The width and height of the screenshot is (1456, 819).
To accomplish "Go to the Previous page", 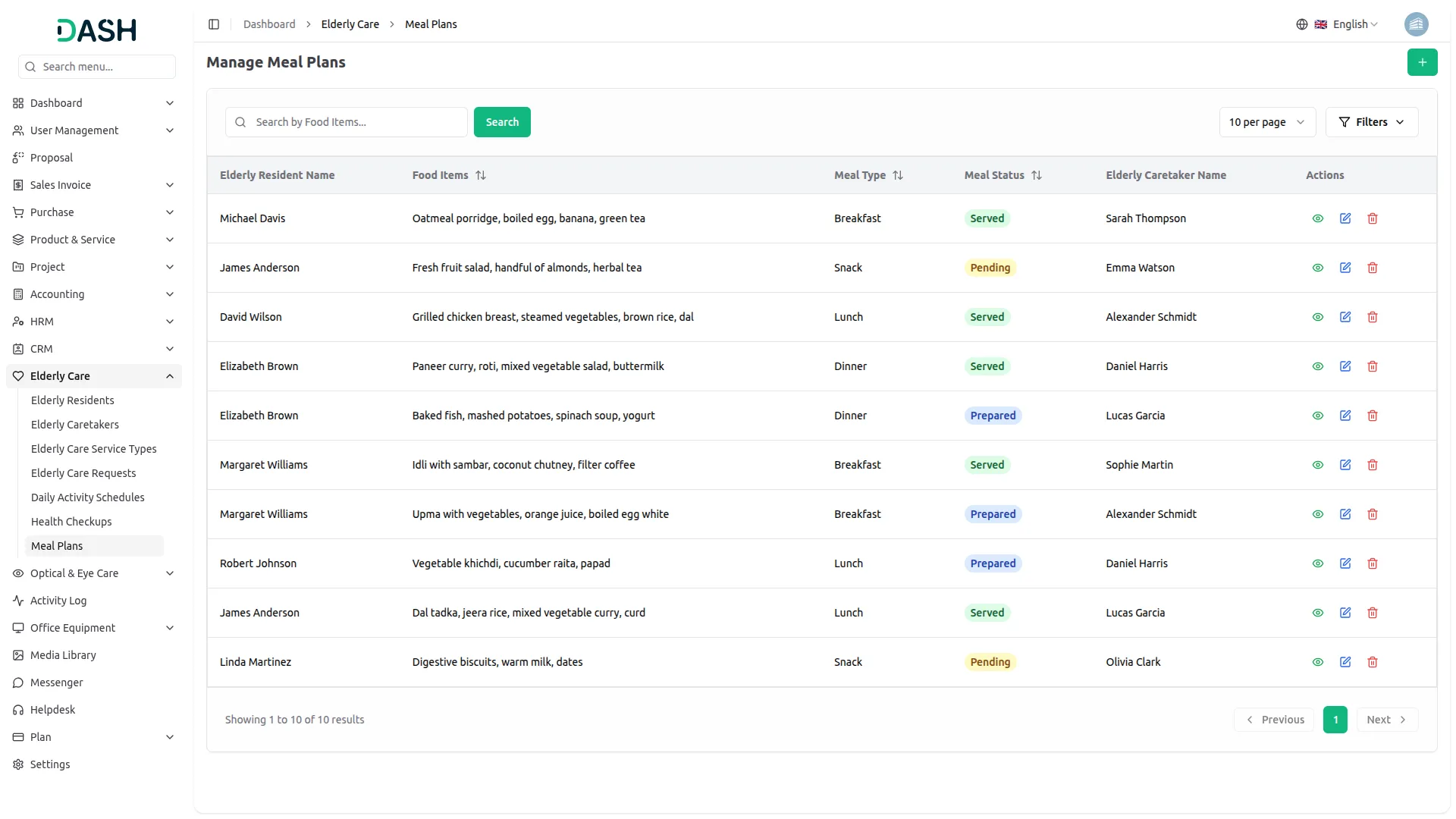I will point(1275,720).
